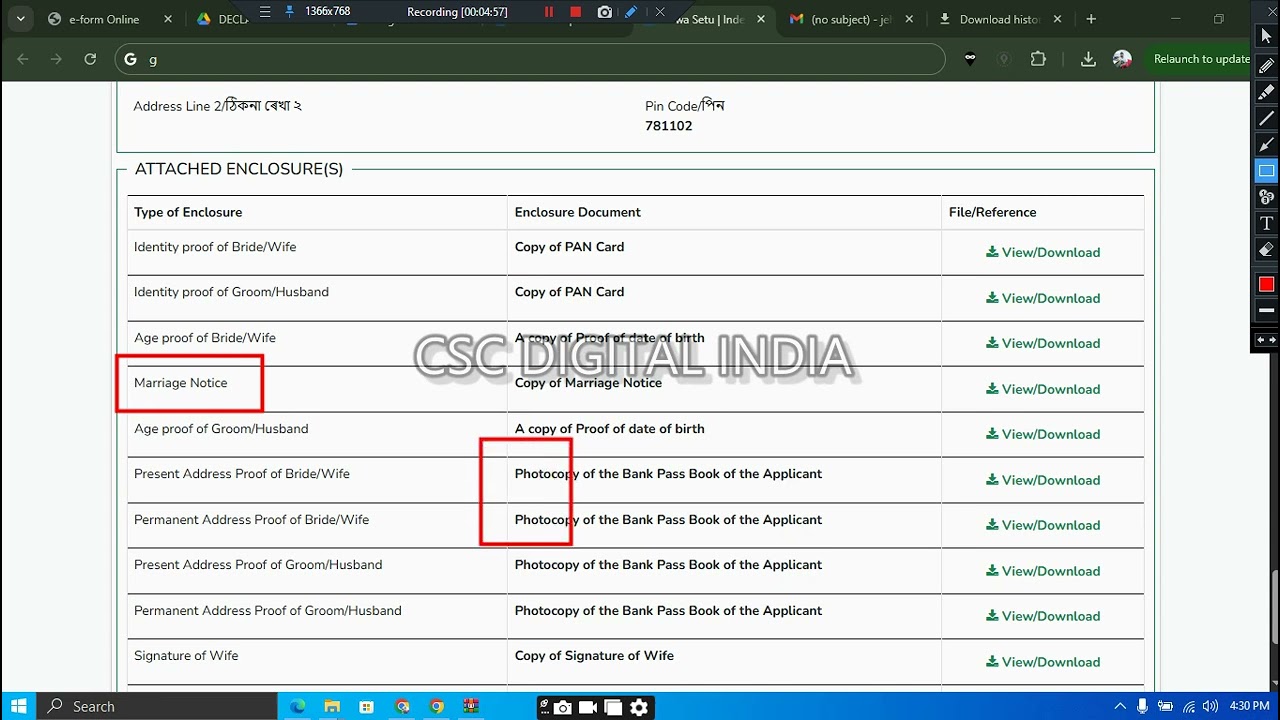View/Download Age proof of Bride/Wife
The width and height of the screenshot is (1280, 720).
pos(1043,343)
